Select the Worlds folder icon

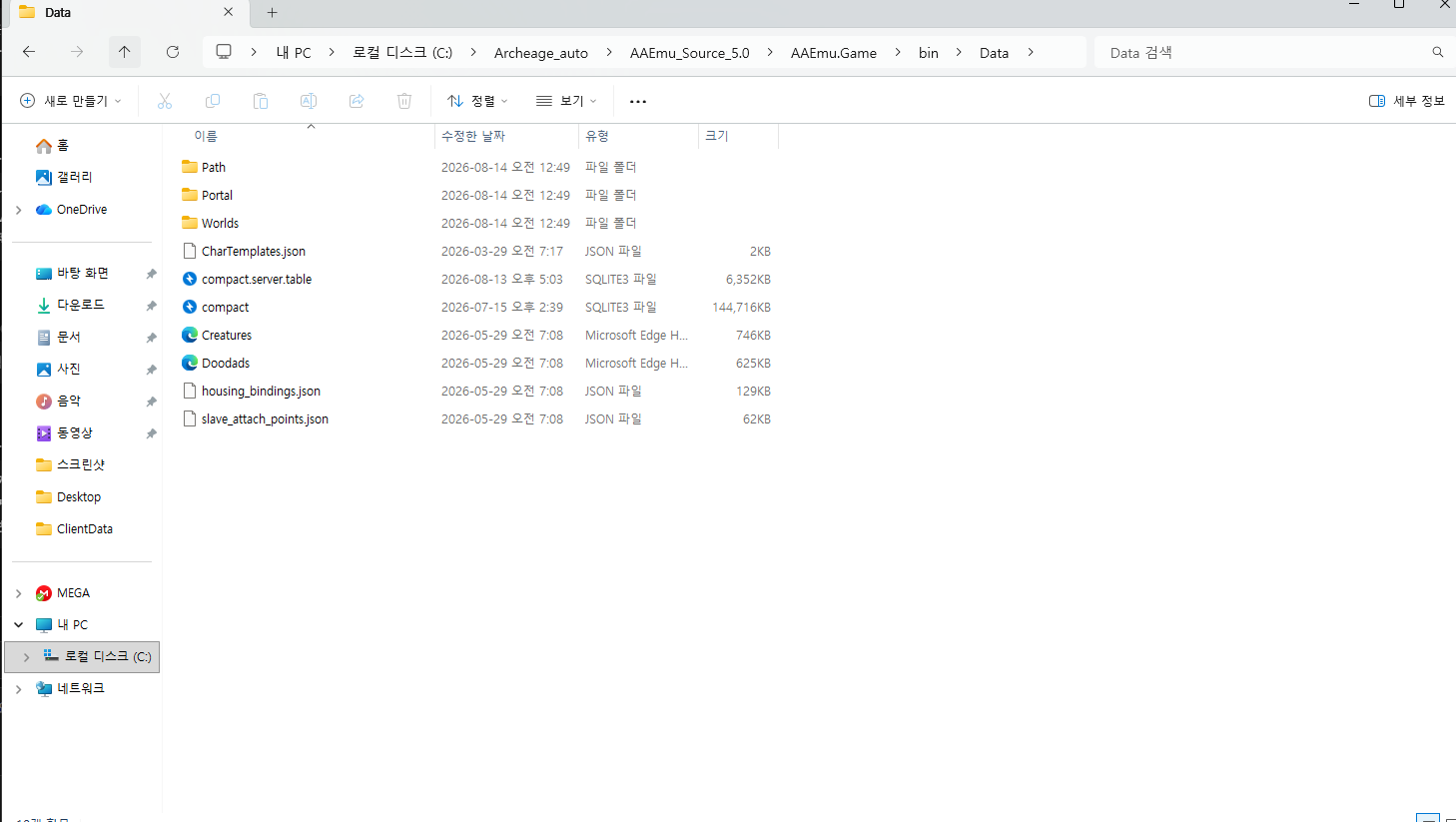coord(190,223)
